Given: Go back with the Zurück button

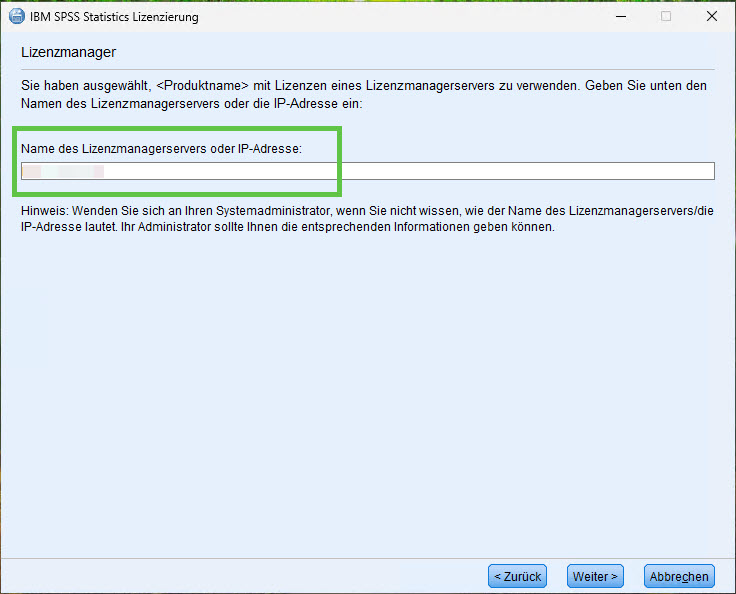Looking at the screenshot, I should [x=517, y=576].
